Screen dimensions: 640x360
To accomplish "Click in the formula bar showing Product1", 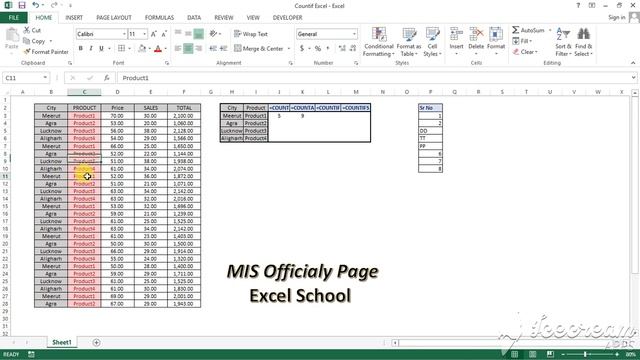I will pyautogui.click(x=373, y=78).
